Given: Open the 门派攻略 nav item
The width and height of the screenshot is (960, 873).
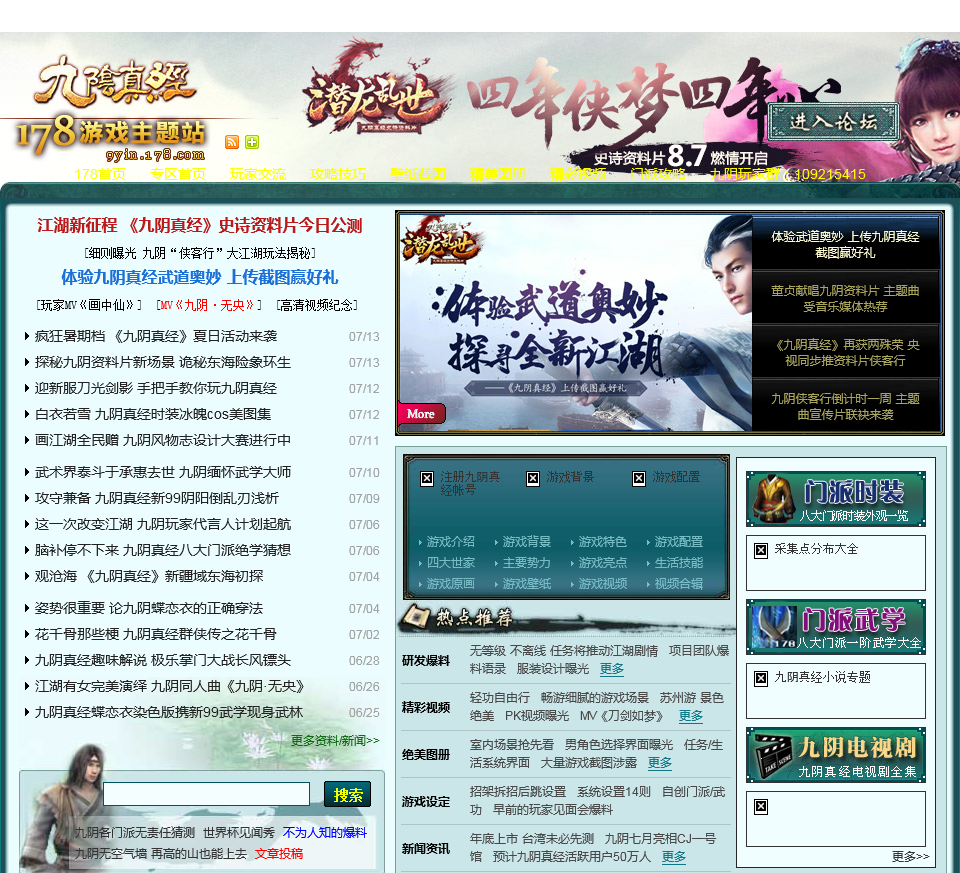Looking at the screenshot, I should (x=658, y=174).
